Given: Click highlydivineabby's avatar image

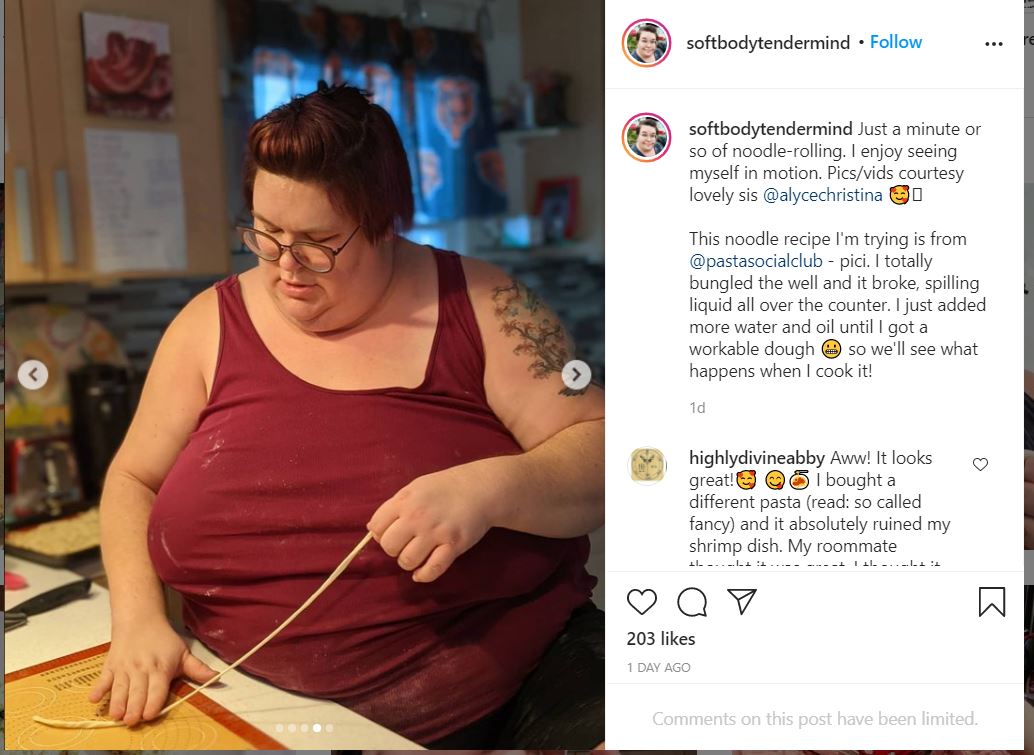Looking at the screenshot, I should tap(647, 466).
